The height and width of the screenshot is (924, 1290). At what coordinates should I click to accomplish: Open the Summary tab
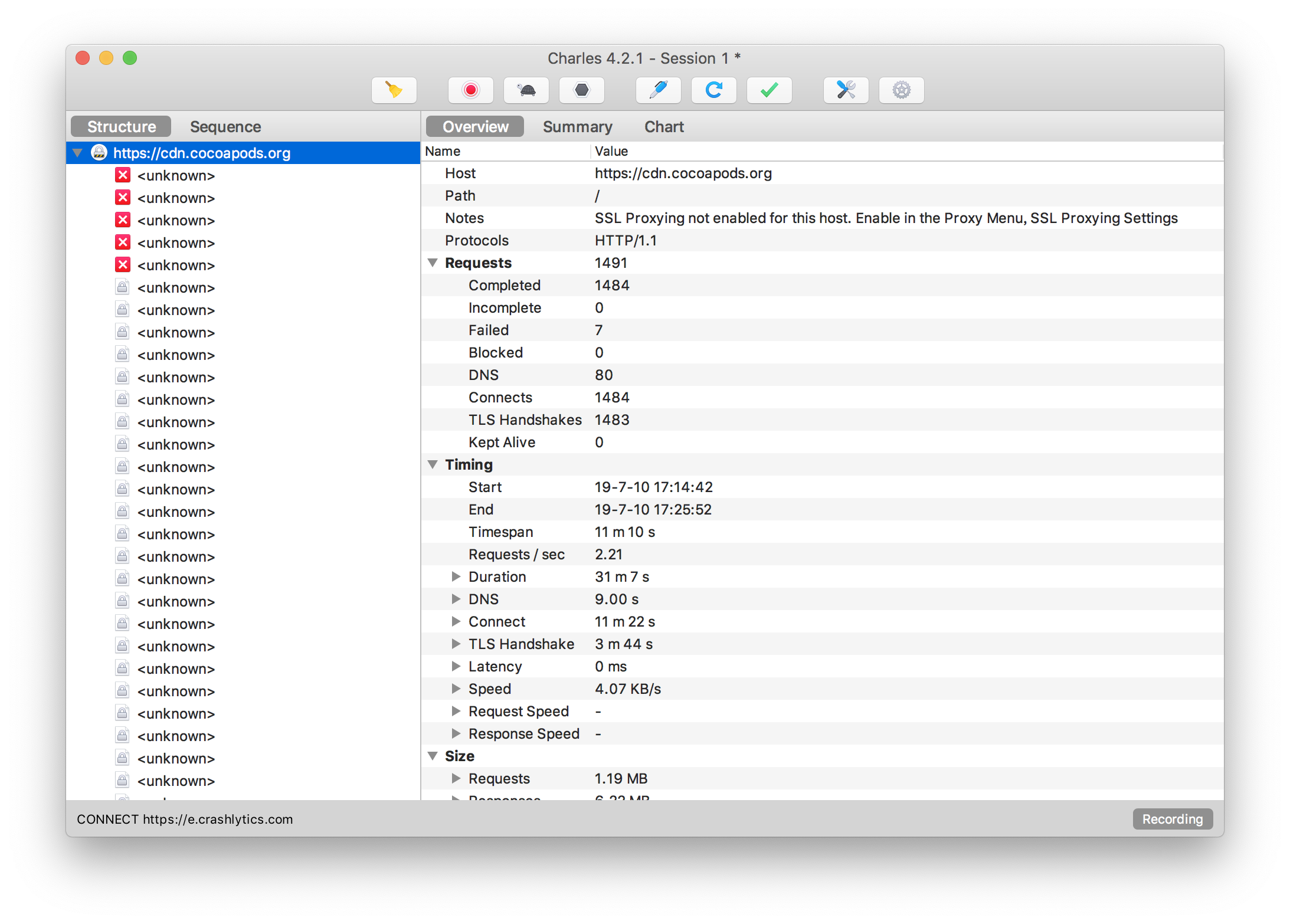(577, 127)
